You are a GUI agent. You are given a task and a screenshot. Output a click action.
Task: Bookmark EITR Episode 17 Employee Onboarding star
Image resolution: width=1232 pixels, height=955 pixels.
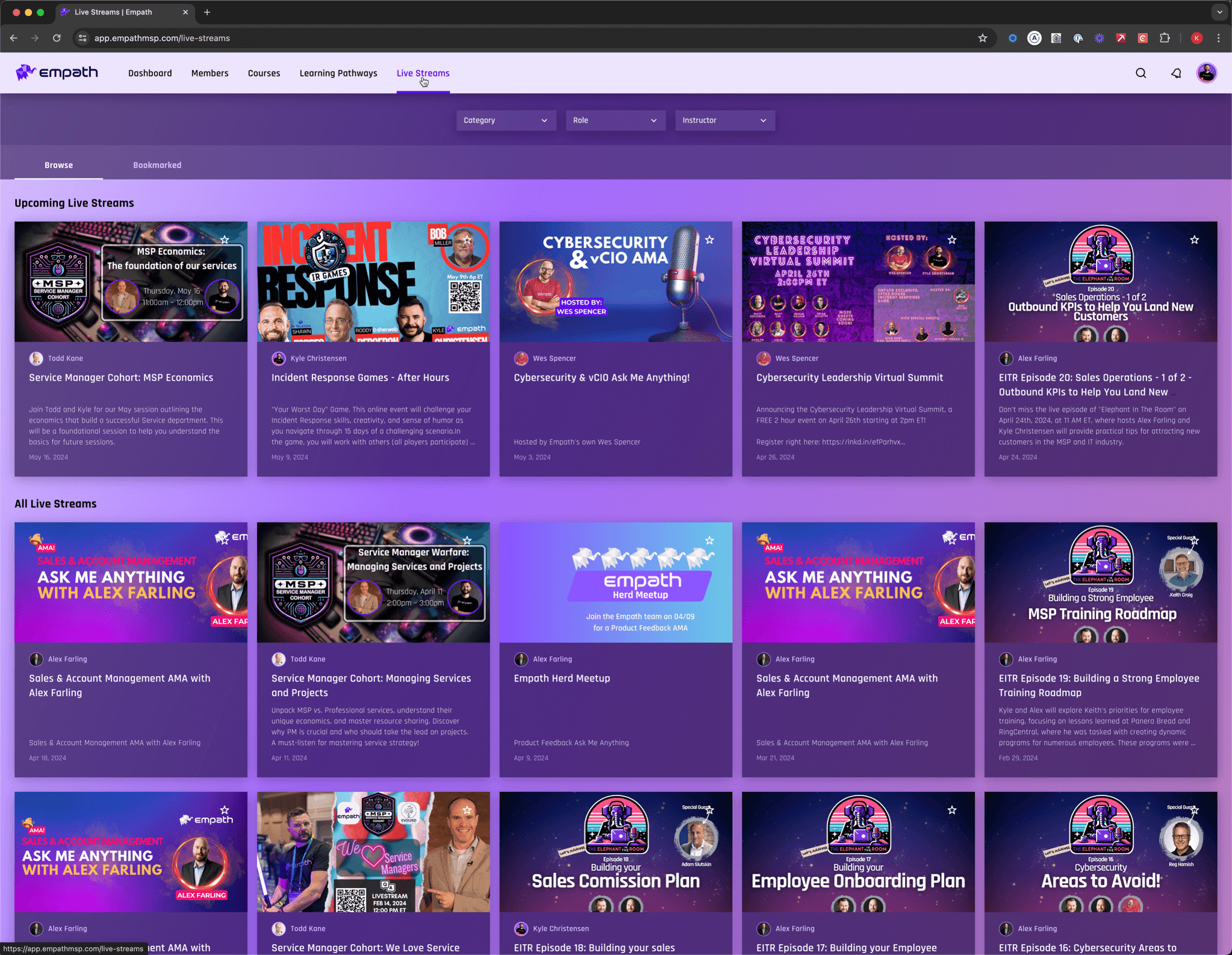(x=952, y=810)
